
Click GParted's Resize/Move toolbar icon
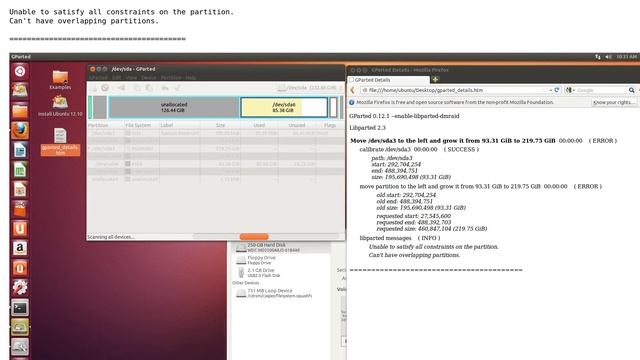(121, 88)
